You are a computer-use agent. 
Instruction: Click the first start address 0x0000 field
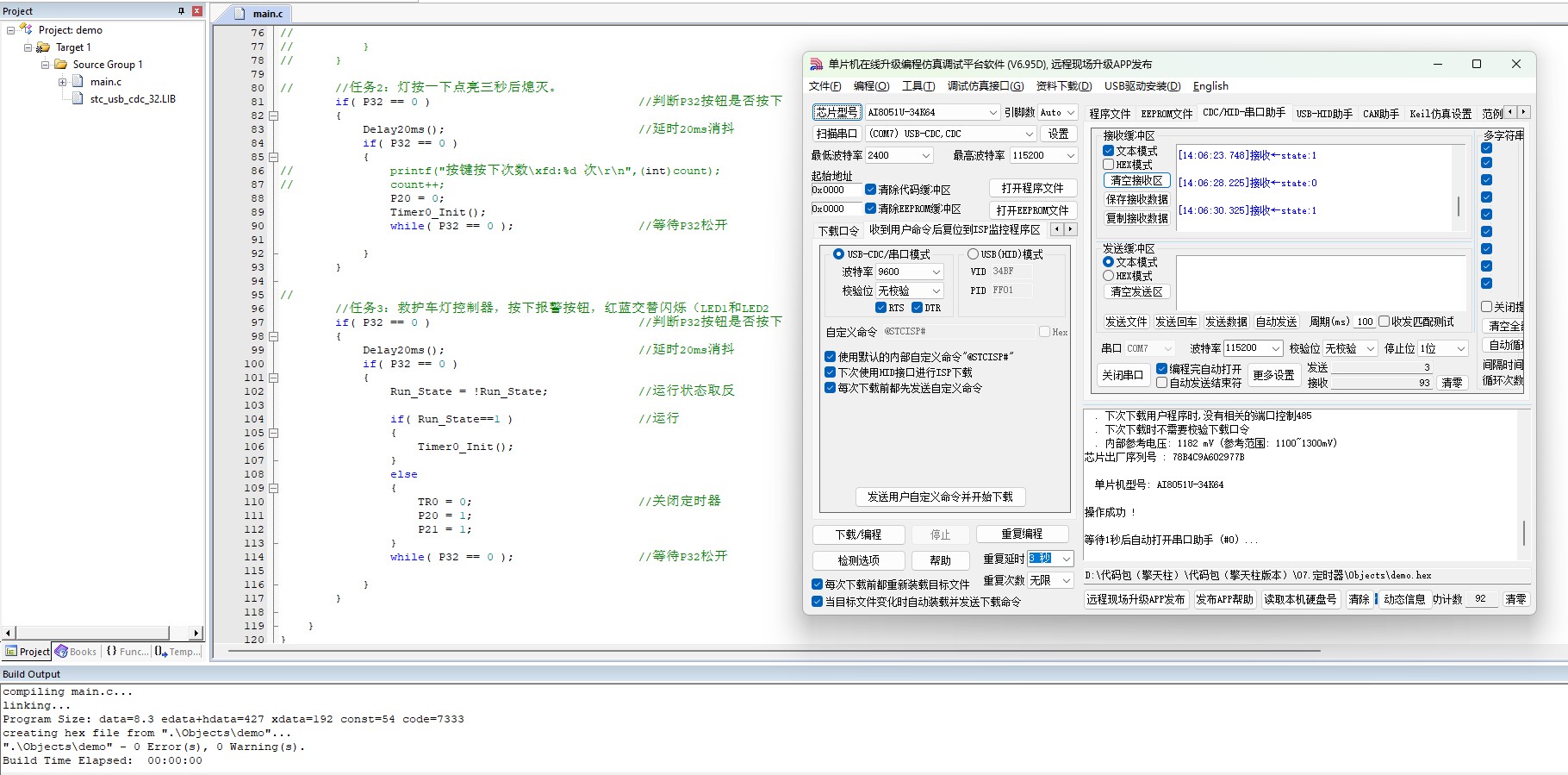tap(835, 190)
